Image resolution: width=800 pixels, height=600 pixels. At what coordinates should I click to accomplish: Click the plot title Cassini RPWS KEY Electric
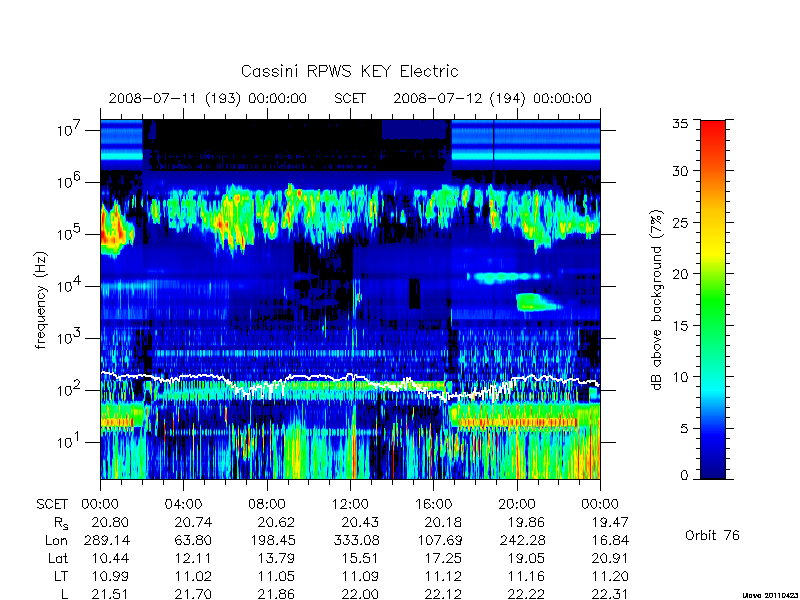coord(349,71)
